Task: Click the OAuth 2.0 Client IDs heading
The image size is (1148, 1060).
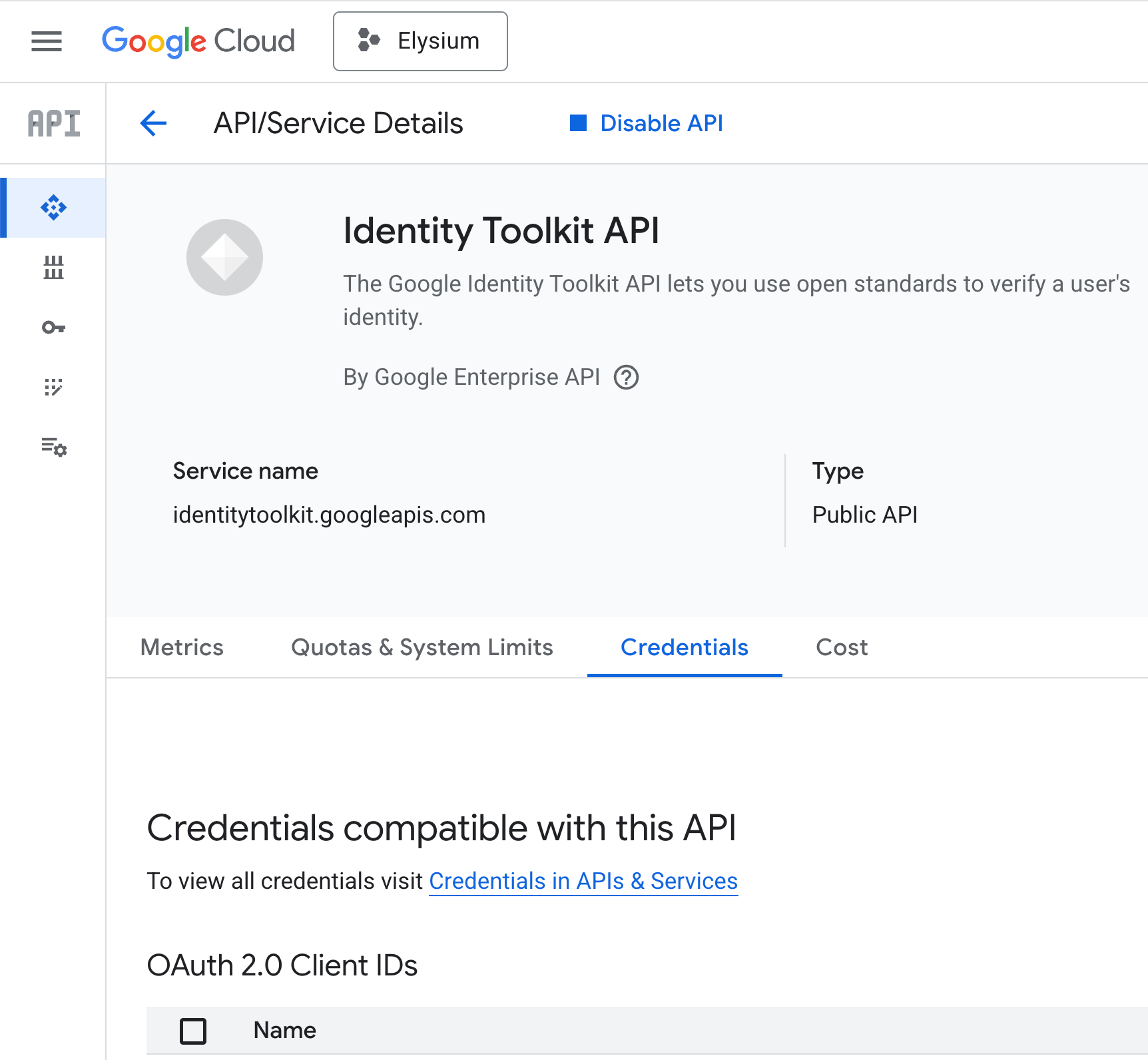Action: tap(282, 965)
